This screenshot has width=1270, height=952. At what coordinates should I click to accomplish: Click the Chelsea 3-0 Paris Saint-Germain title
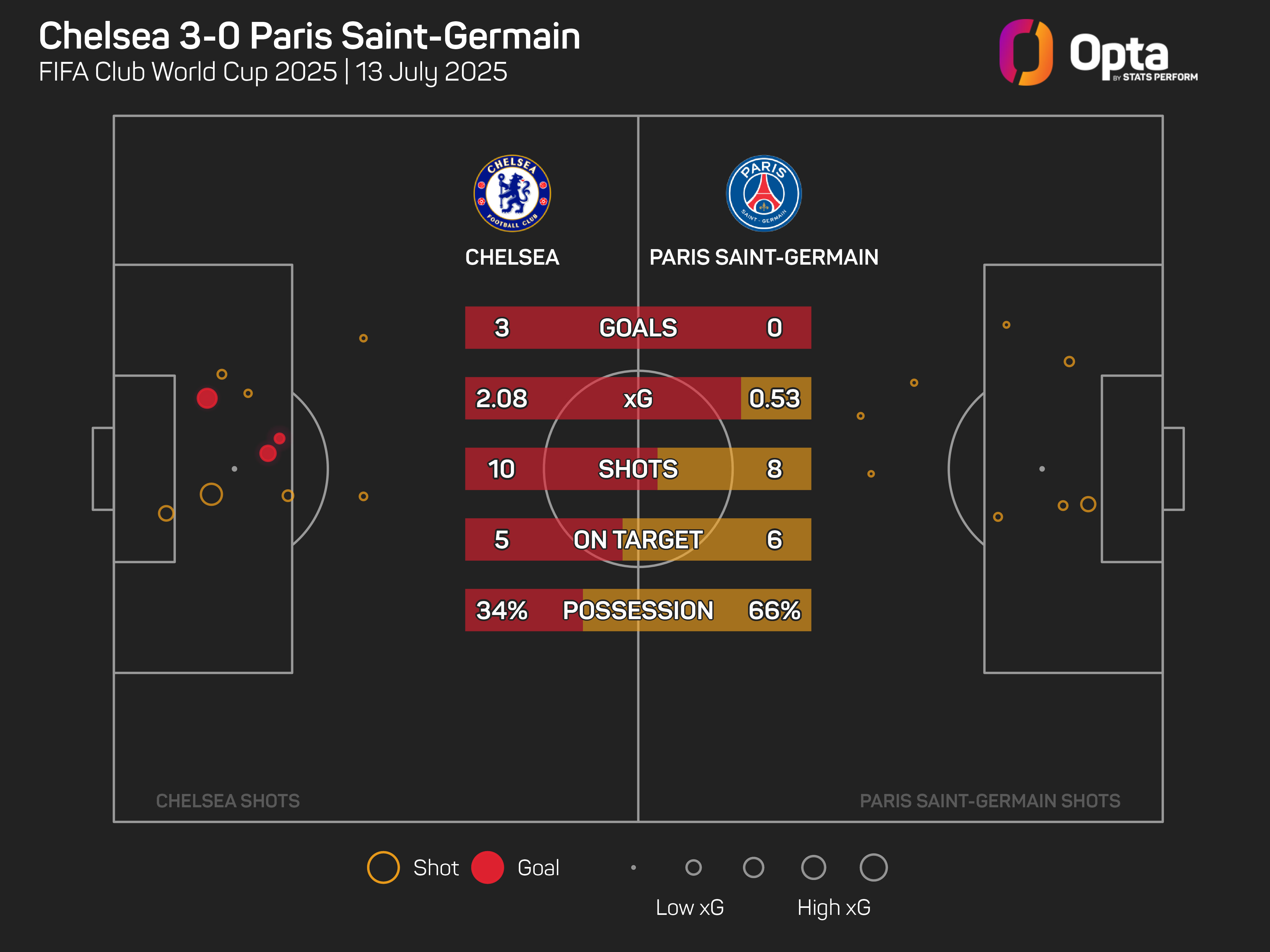pyautogui.click(x=310, y=36)
